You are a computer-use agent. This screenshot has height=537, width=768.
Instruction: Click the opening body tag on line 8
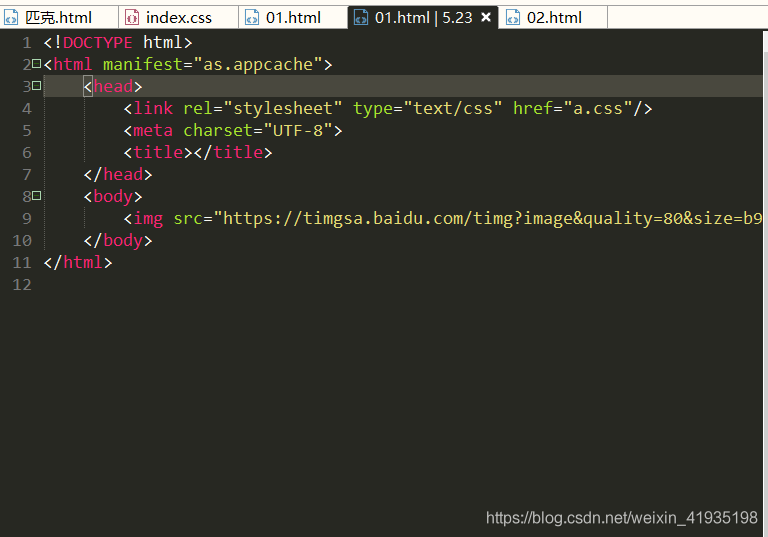[113, 196]
